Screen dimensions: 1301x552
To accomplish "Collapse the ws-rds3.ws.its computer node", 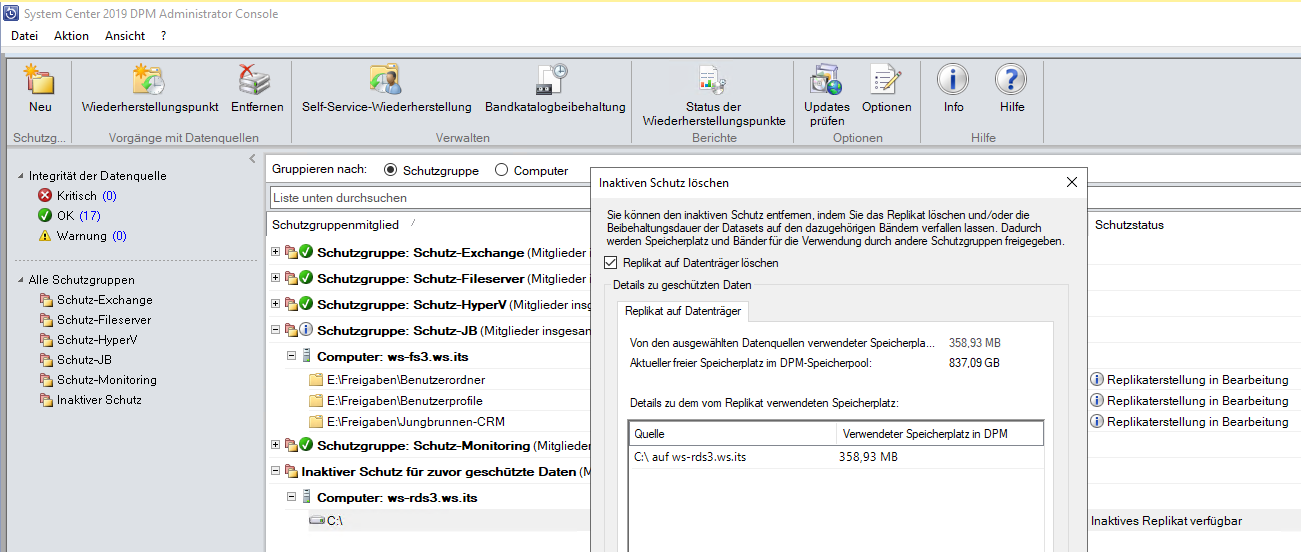I will (292, 497).
